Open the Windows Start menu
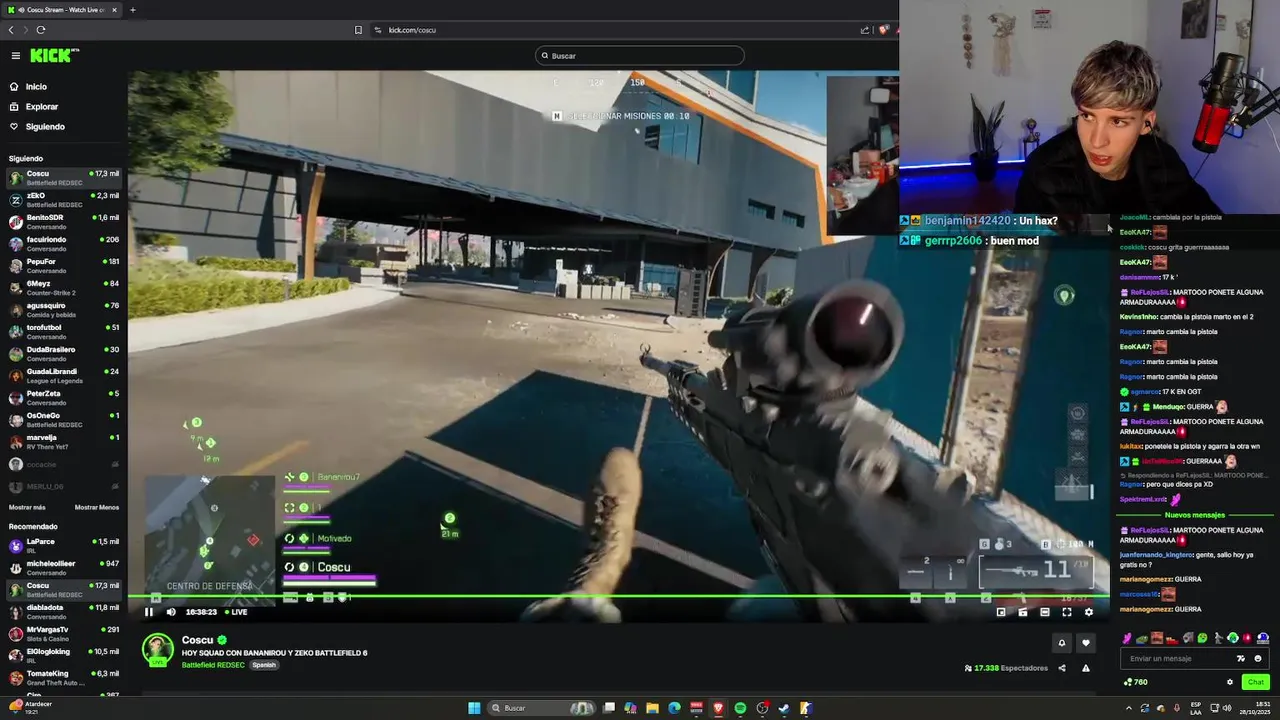 click(474, 708)
